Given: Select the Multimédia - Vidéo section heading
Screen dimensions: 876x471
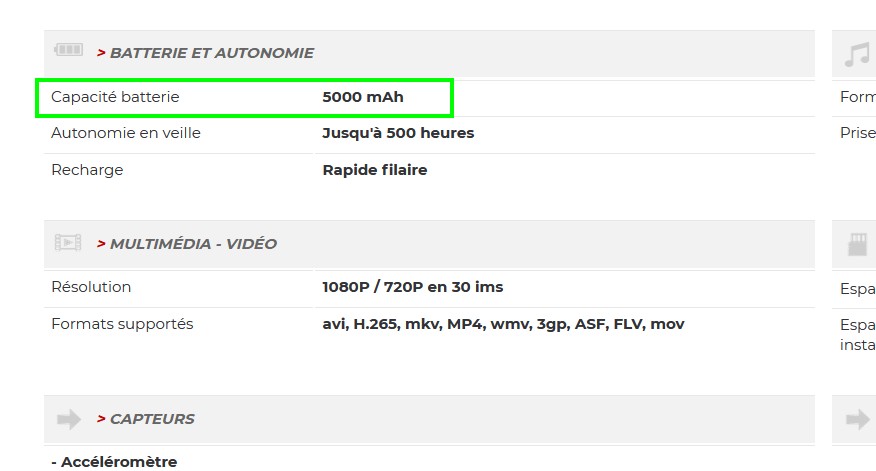Looking at the screenshot, I should [x=193, y=244].
